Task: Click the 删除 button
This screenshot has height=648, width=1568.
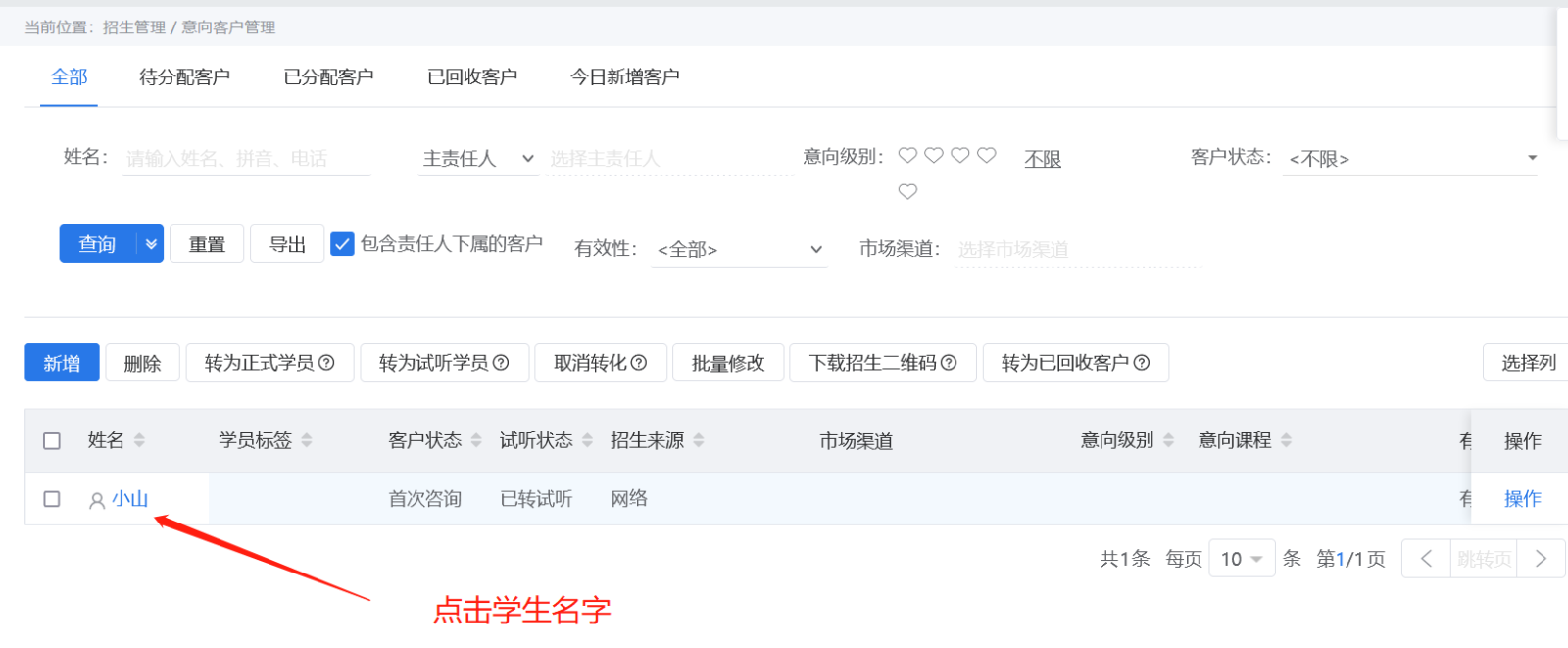Action: [142, 363]
